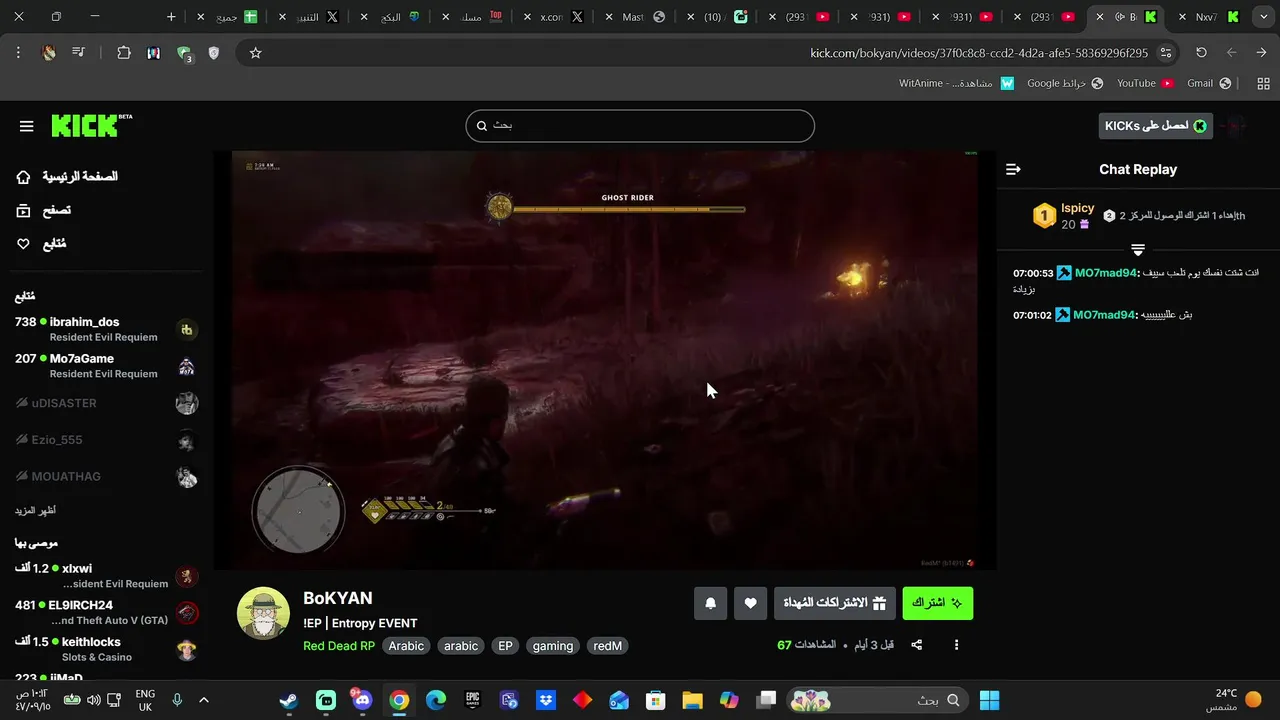Image resolution: width=1280 pixels, height=720 pixels.
Task: Open Discord from the taskbar
Action: click(x=362, y=700)
